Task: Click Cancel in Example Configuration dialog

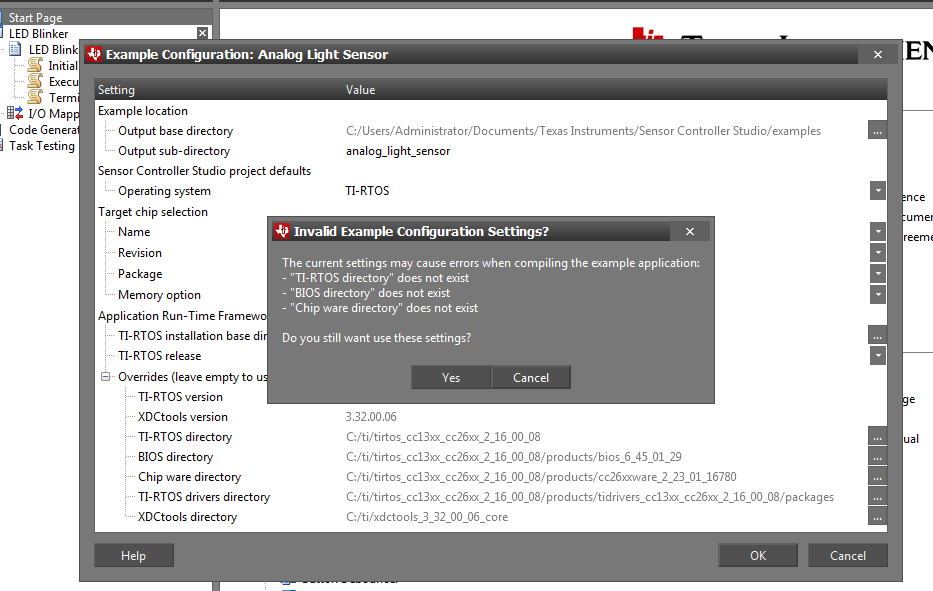Action: coord(847,555)
